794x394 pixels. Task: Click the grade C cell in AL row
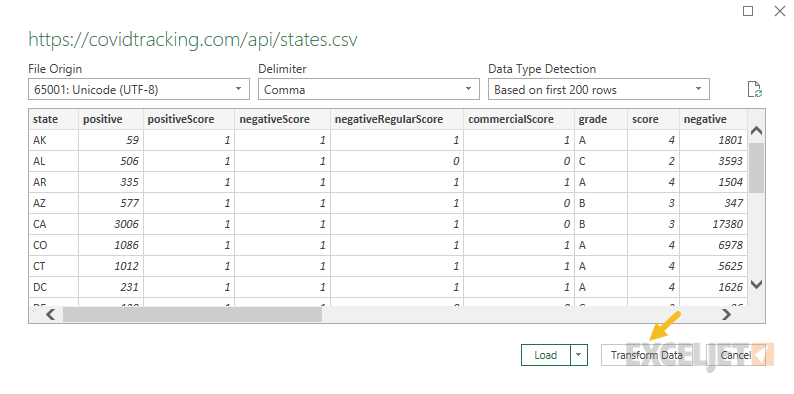(x=601, y=161)
